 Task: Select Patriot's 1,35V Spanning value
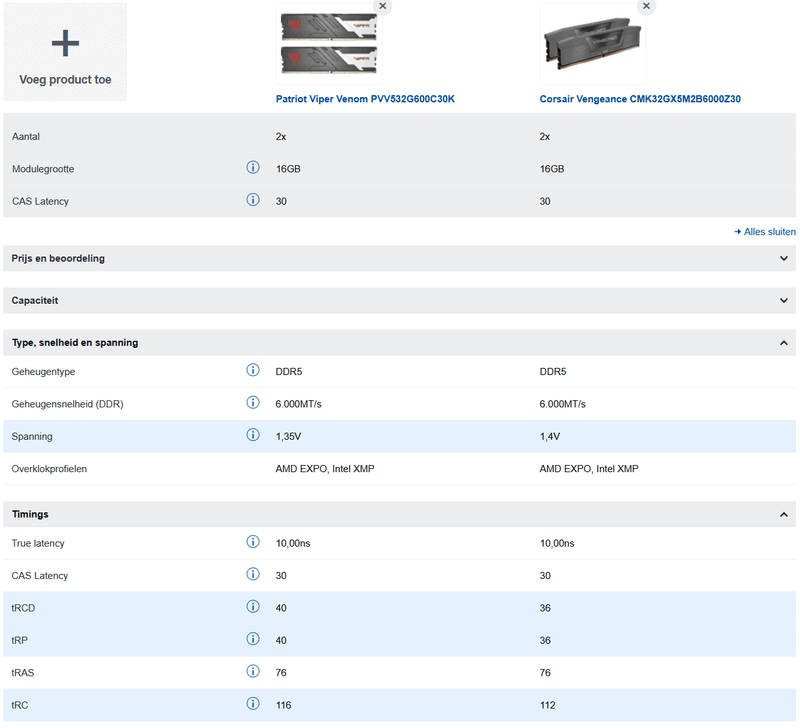288,437
